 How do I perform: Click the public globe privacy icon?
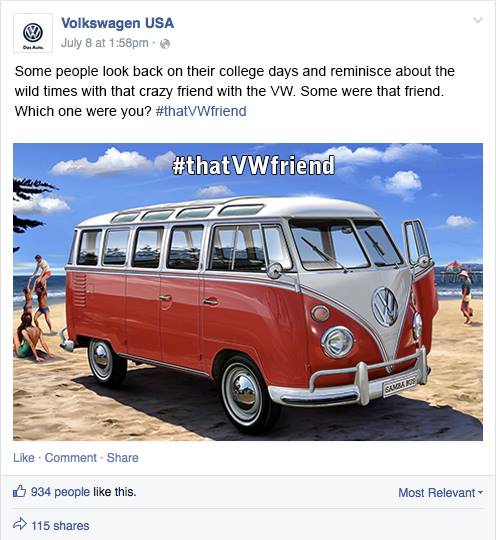pyautogui.click(x=165, y=44)
